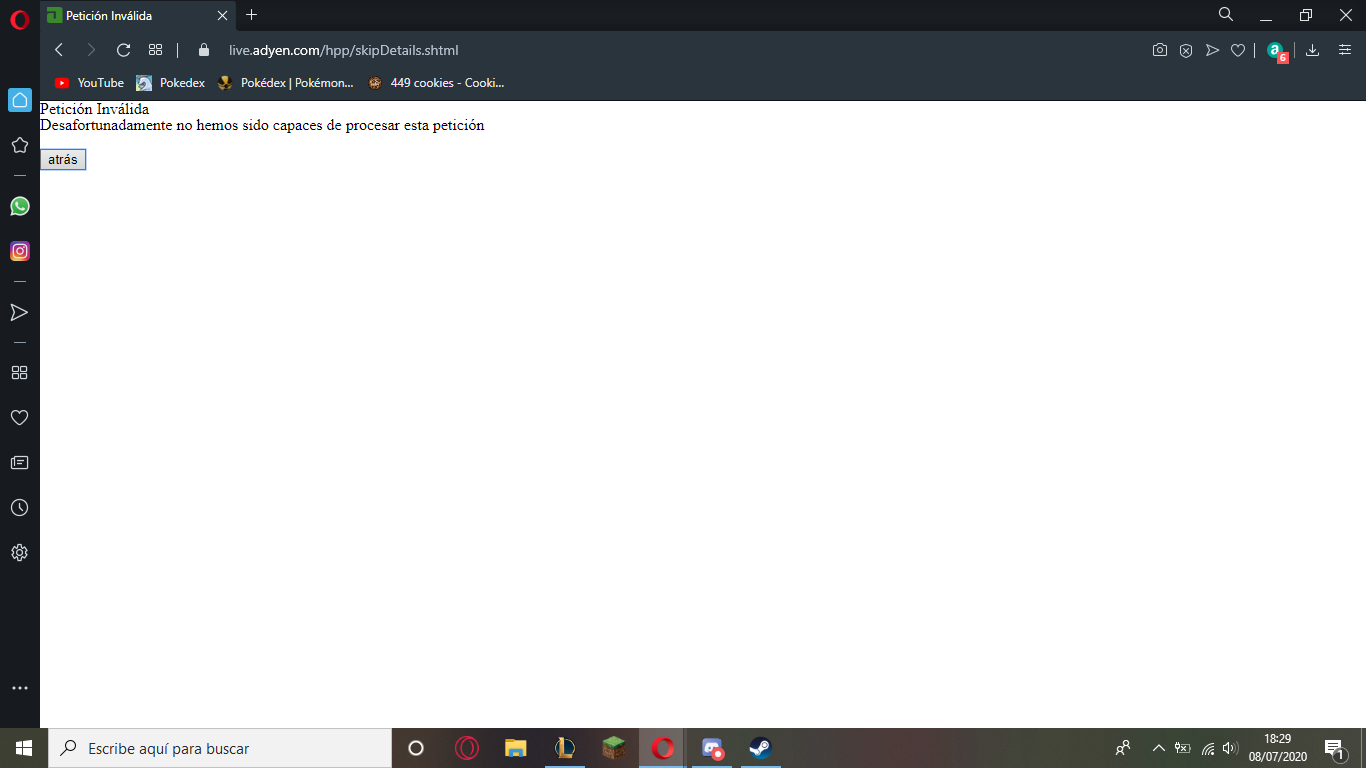Open the notification action center
The width and height of the screenshot is (1366, 768).
point(1334,748)
